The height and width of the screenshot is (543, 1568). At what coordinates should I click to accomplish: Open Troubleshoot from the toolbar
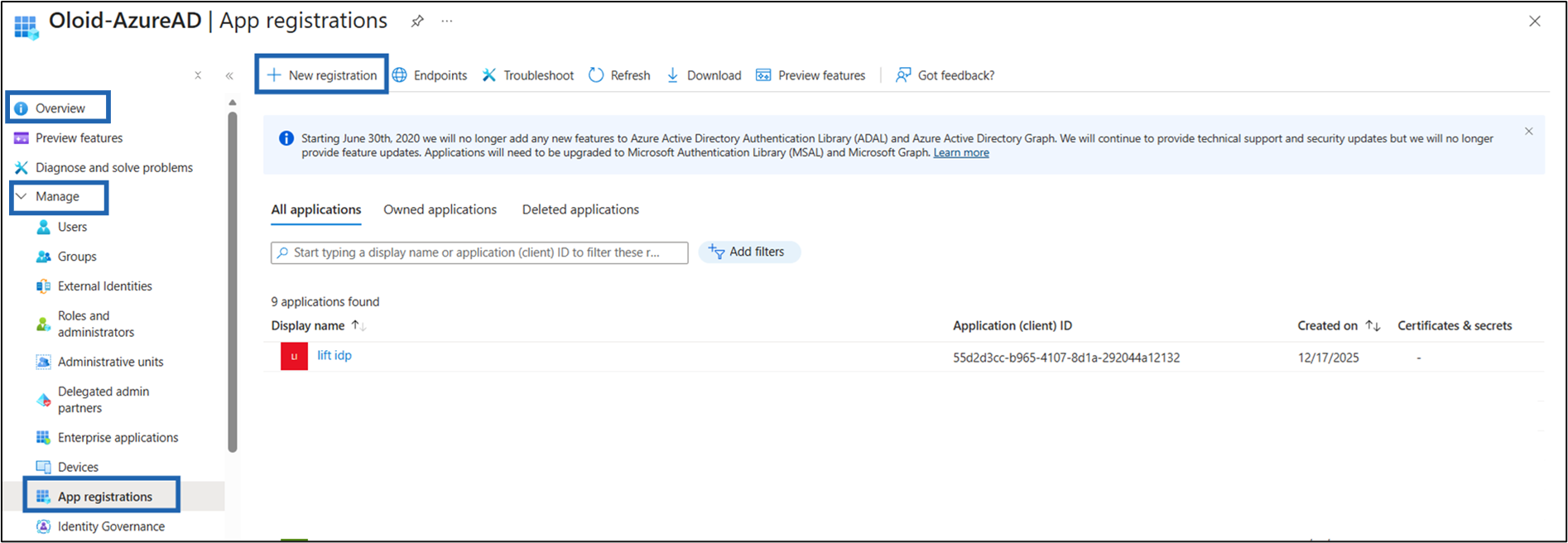tap(528, 75)
